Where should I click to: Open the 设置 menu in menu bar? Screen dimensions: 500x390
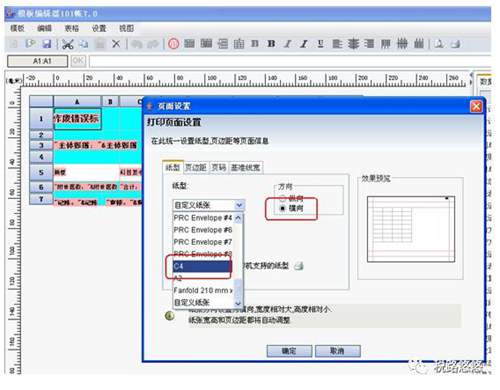99,29
